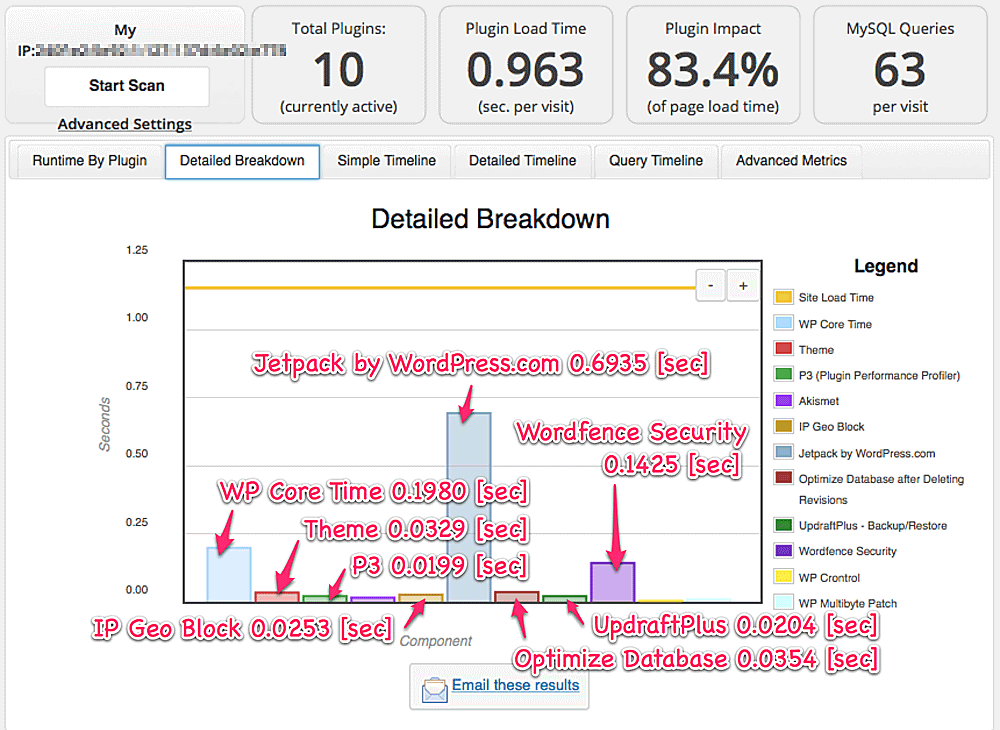Viewport: 1000px width, 730px height.
Task: Show the Advanced Metrics tab
Action: point(791,161)
